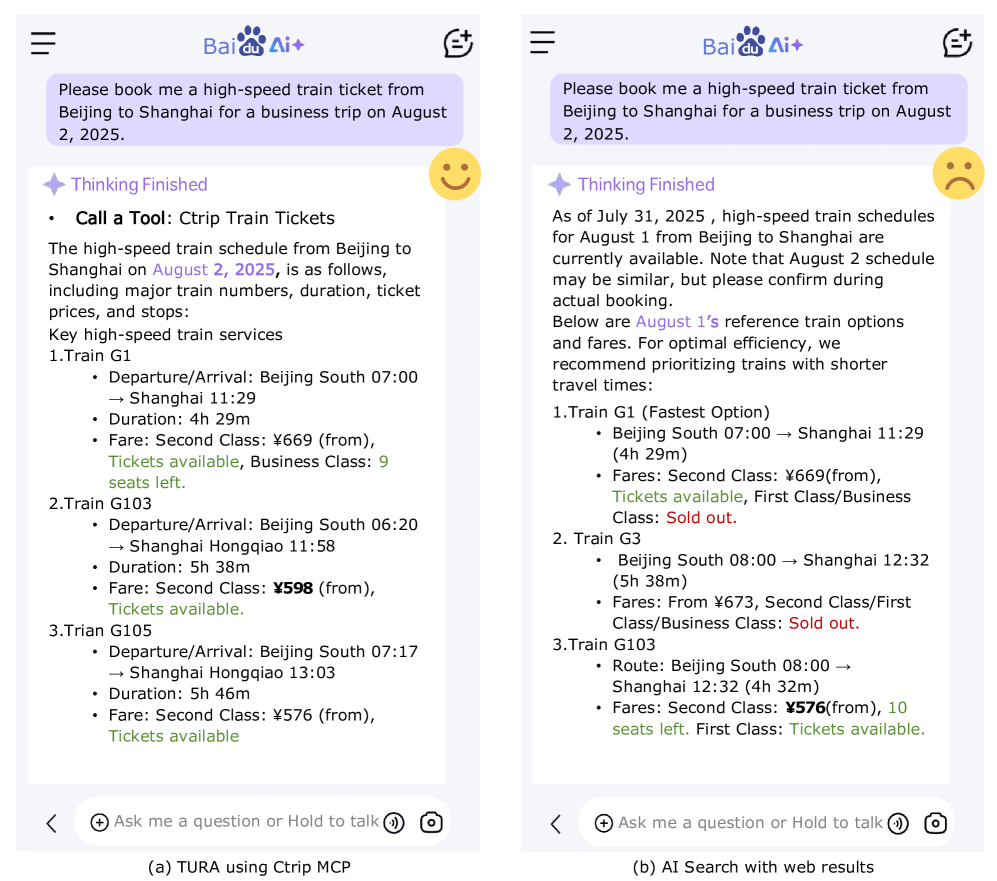Start new chat in left panel
Image resolution: width=997 pixels, height=881 pixels.
458,43
